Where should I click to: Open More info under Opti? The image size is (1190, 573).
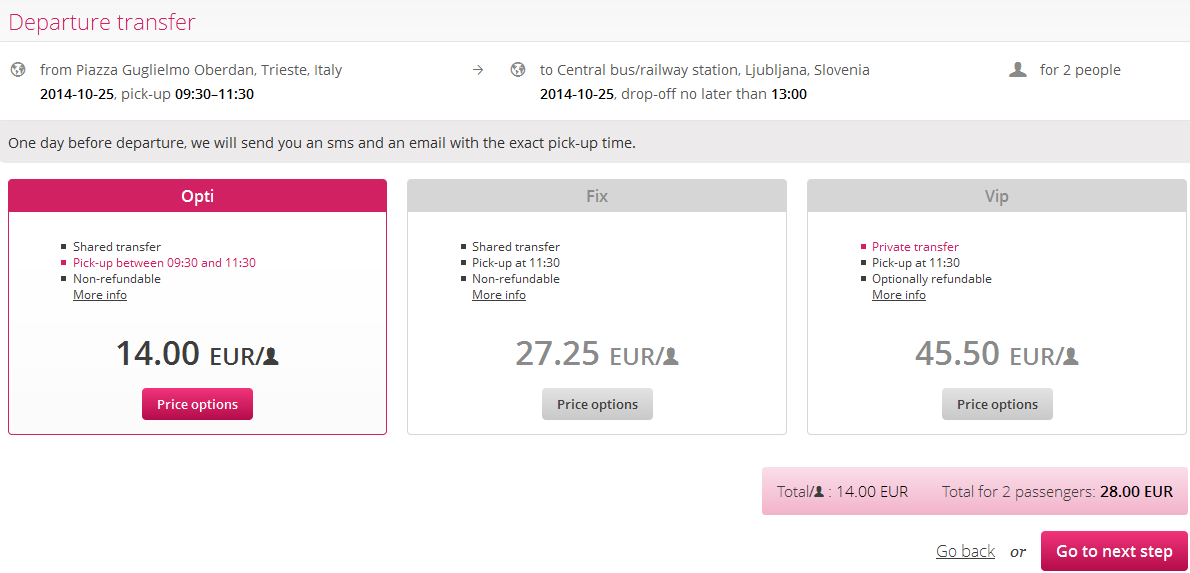100,294
